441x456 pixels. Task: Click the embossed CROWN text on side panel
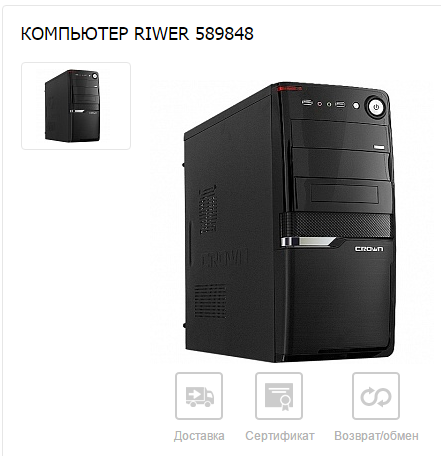tap(224, 259)
